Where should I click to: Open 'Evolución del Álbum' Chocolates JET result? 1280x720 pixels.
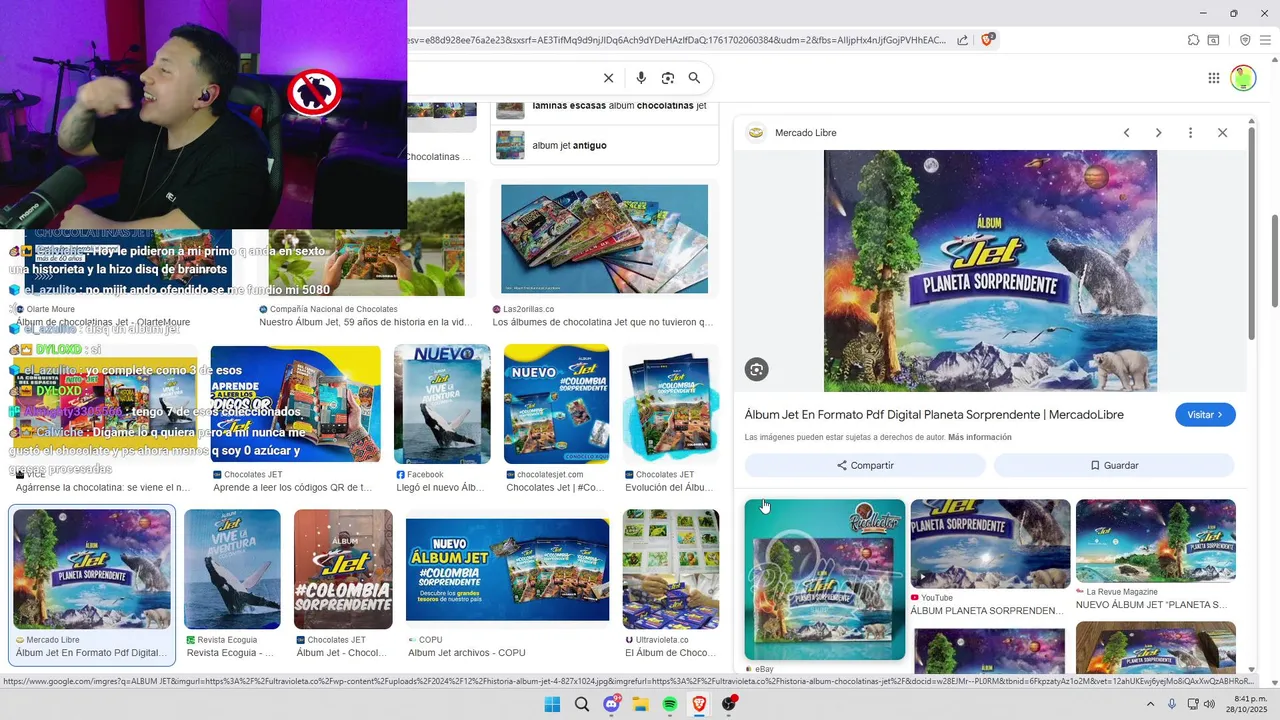(x=670, y=405)
